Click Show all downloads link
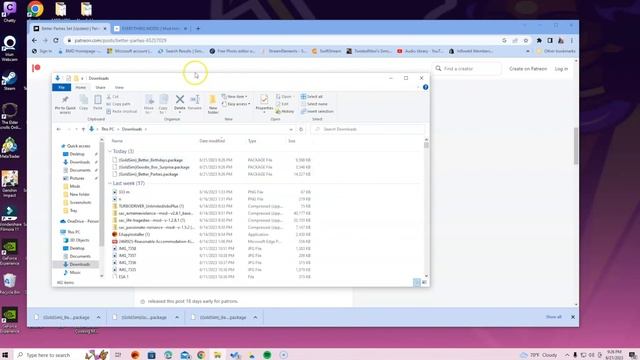 pyautogui.click(x=553, y=317)
